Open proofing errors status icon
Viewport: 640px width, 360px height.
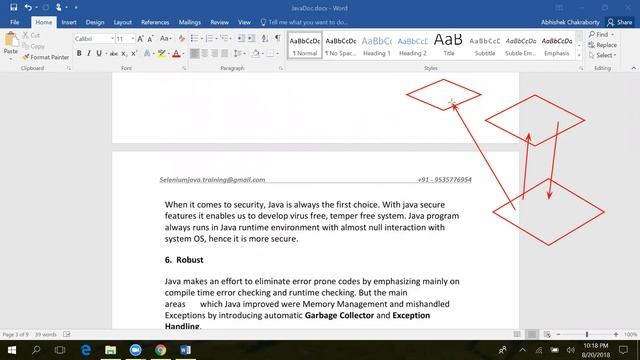click(x=67, y=334)
